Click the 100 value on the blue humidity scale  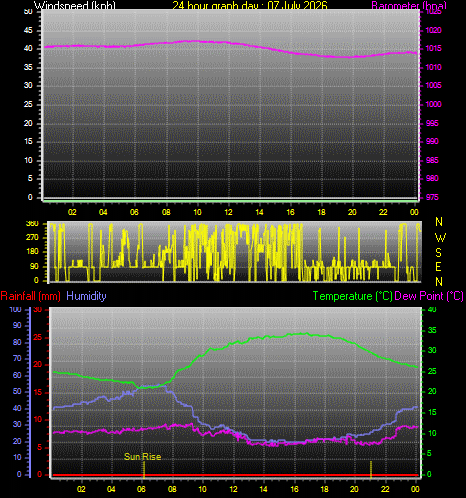pyautogui.click(x=15, y=309)
